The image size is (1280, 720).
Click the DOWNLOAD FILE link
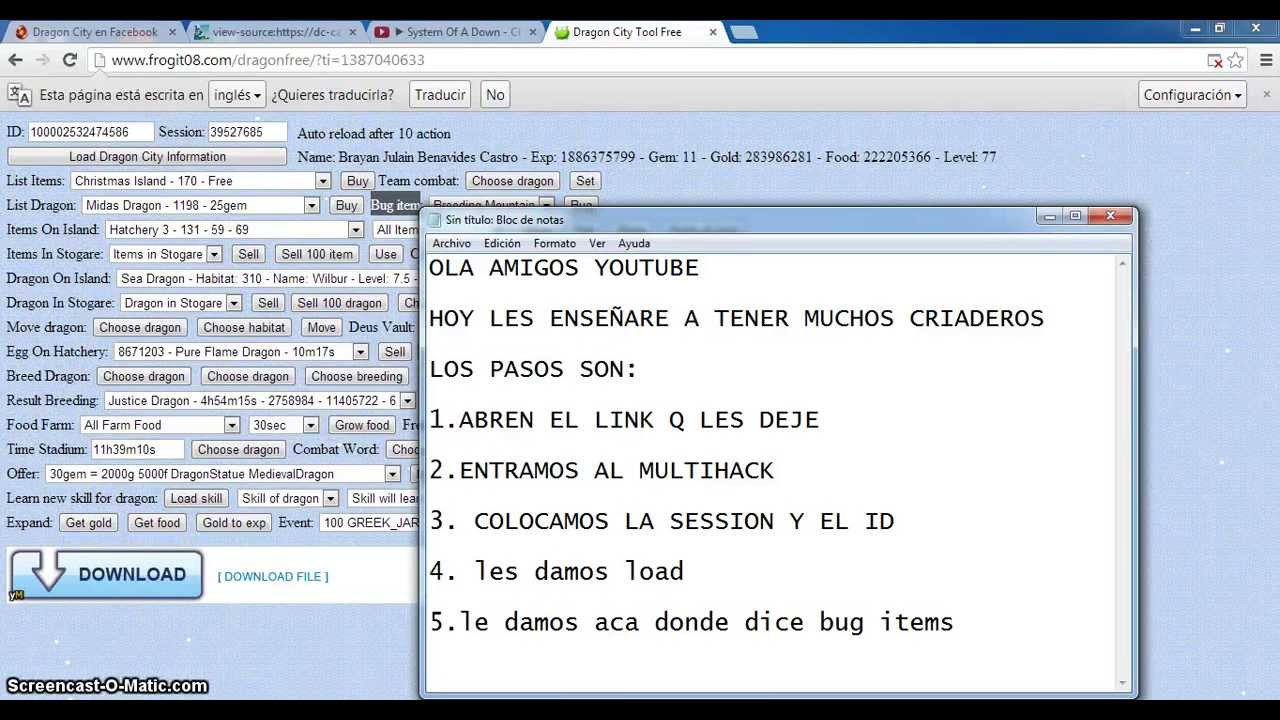point(273,576)
